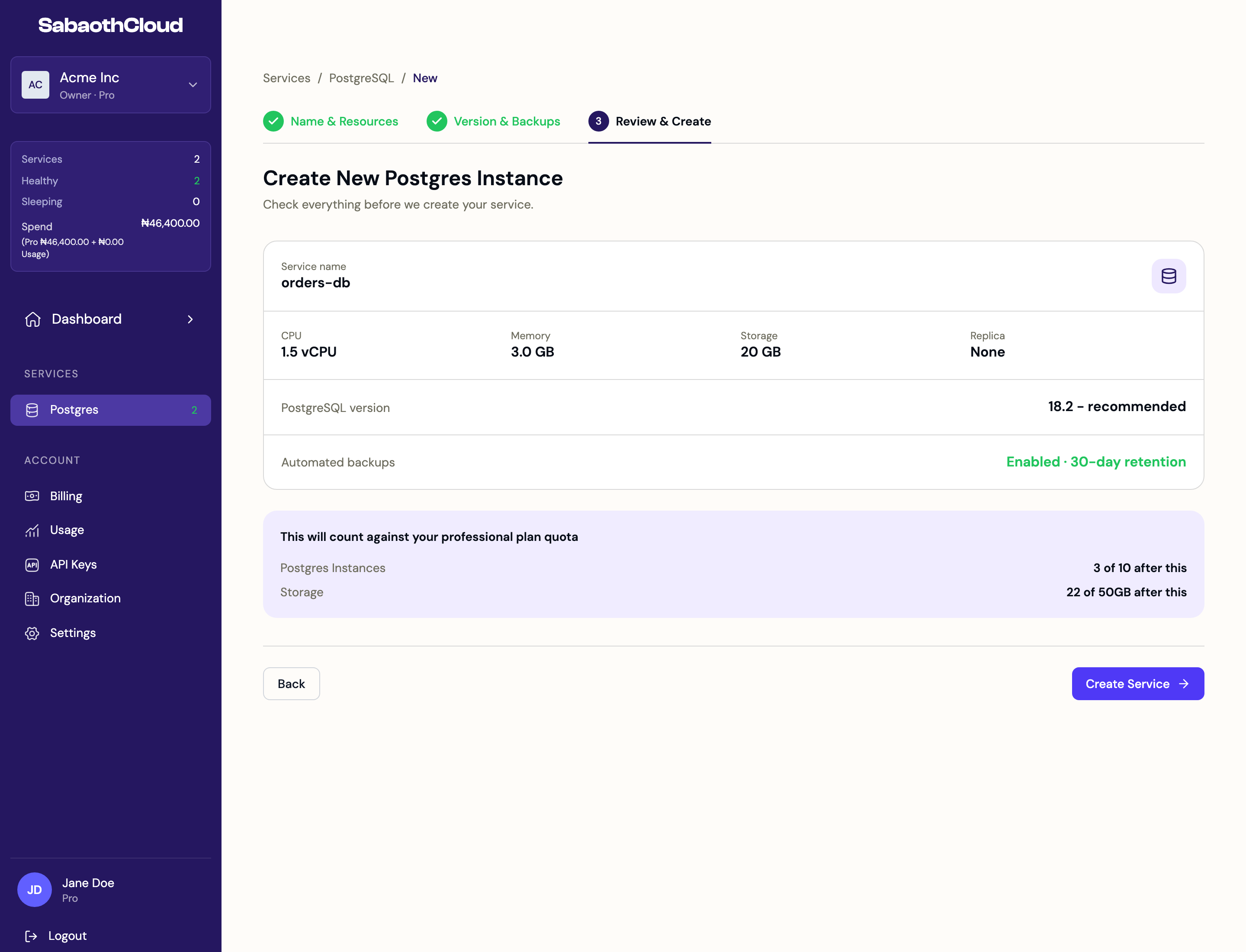Click the Services breadcrumb link
Image resolution: width=1246 pixels, height=952 pixels.
pyautogui.click(x=287, y=78)
